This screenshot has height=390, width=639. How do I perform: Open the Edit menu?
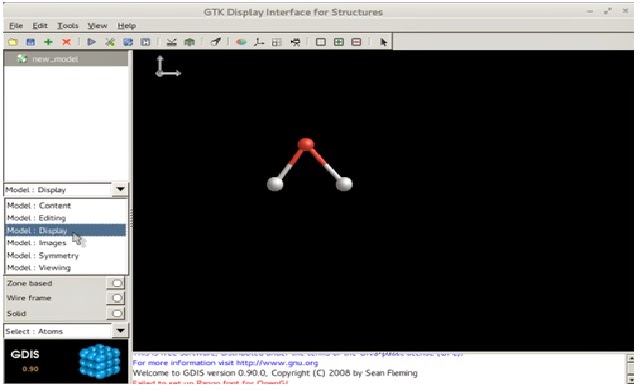point(40,26)
